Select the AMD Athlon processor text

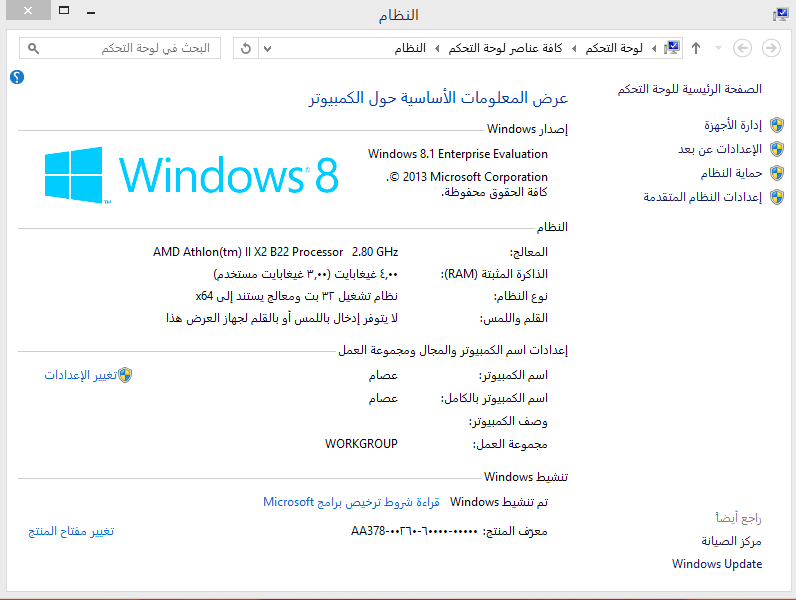[x=248, y=252]
